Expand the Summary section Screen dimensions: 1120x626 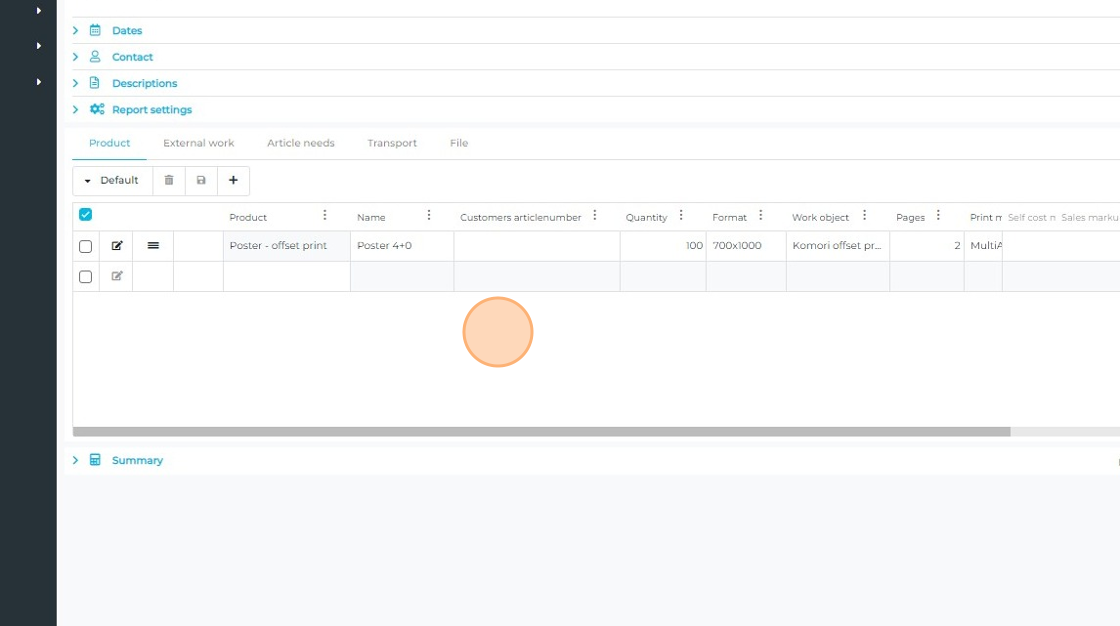(x=137, y=461)
